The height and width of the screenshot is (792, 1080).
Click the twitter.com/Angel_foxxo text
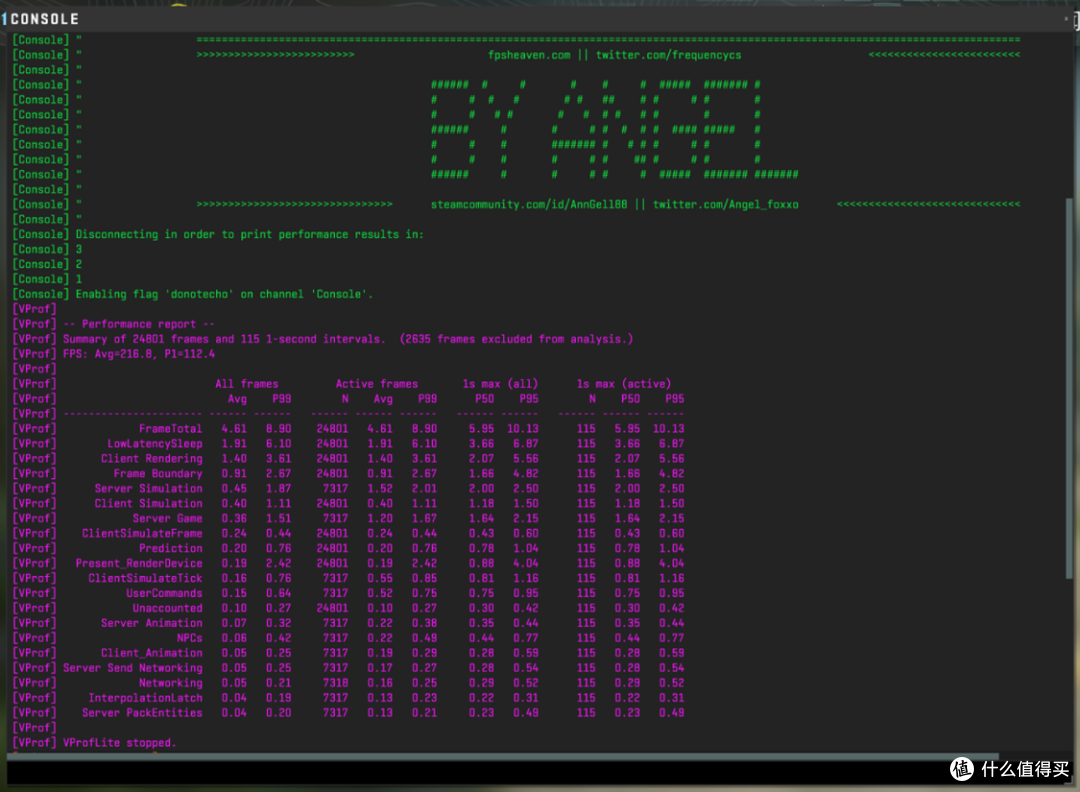click(x=726, y=205)
